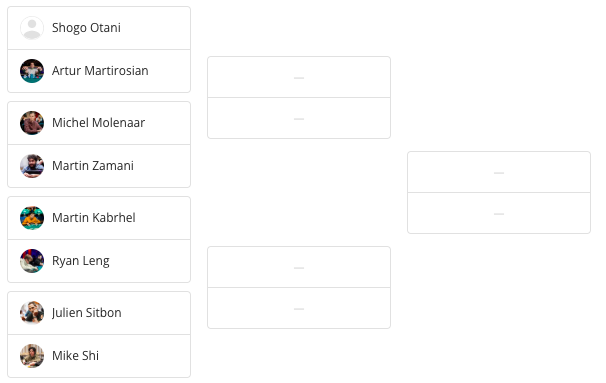Click Mike Shi's profile photo
Image resolution: width=606 pixels, height=383 pixels.
tap(32, 356)
